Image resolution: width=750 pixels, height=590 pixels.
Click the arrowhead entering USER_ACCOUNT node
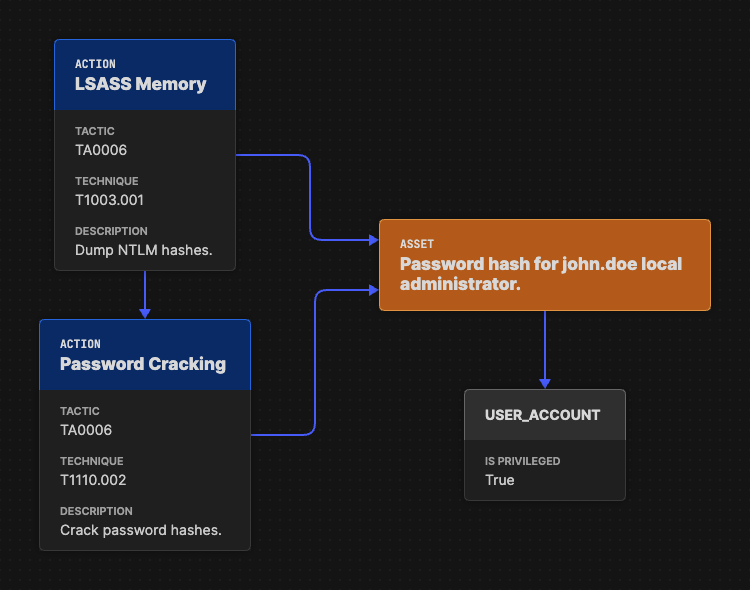pos(545,382)
